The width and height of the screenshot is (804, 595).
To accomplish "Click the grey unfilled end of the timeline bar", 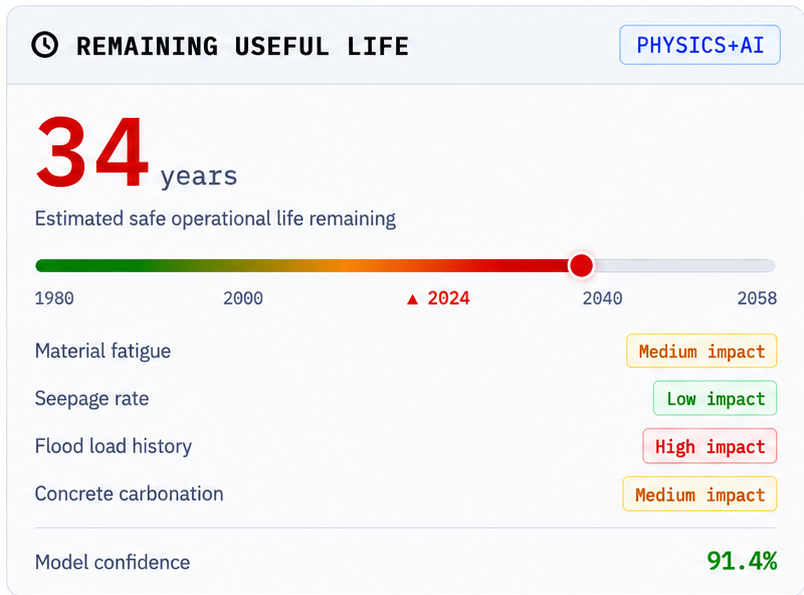I will point(685,265).
